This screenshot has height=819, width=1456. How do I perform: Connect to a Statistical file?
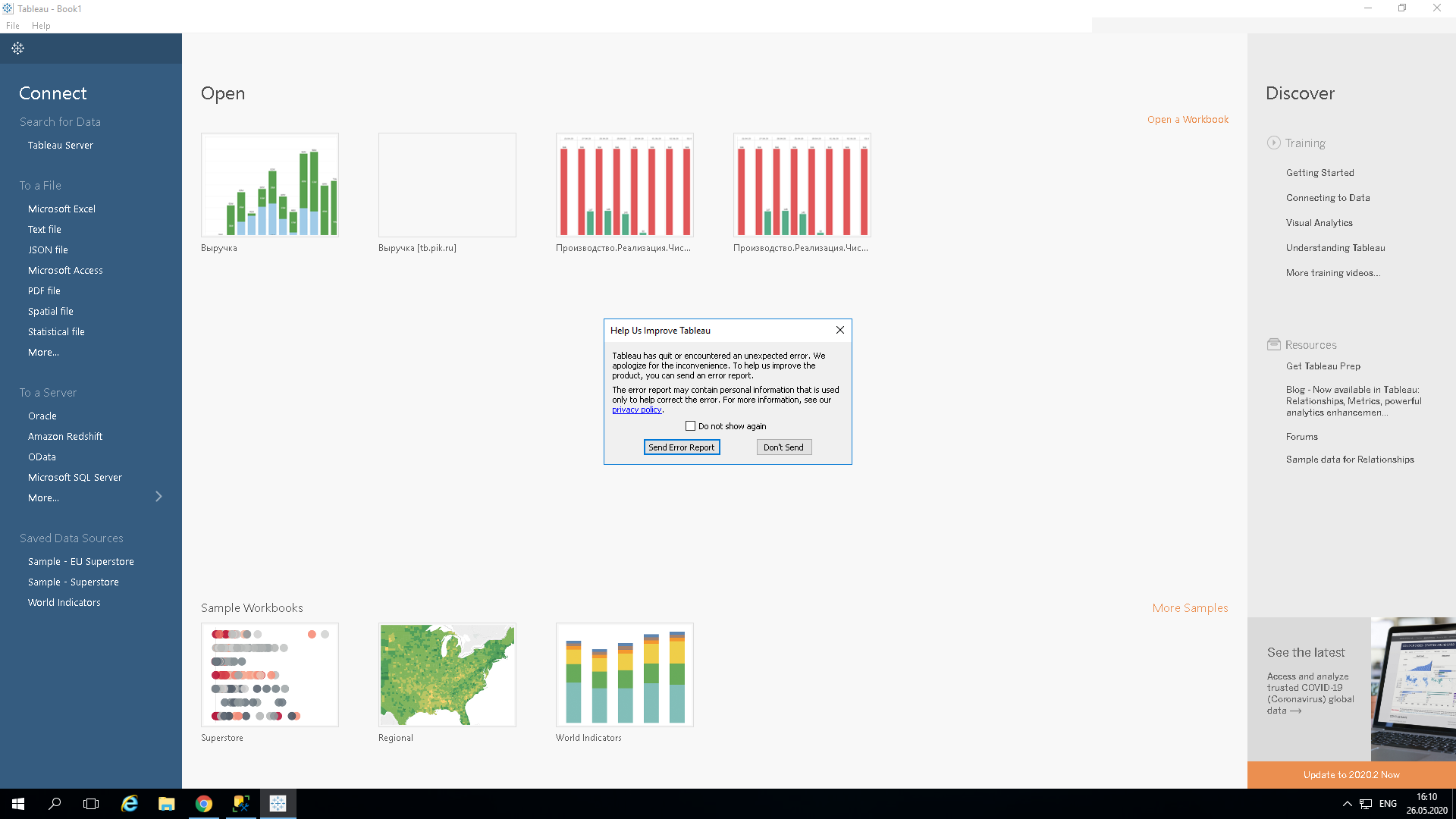56,332
